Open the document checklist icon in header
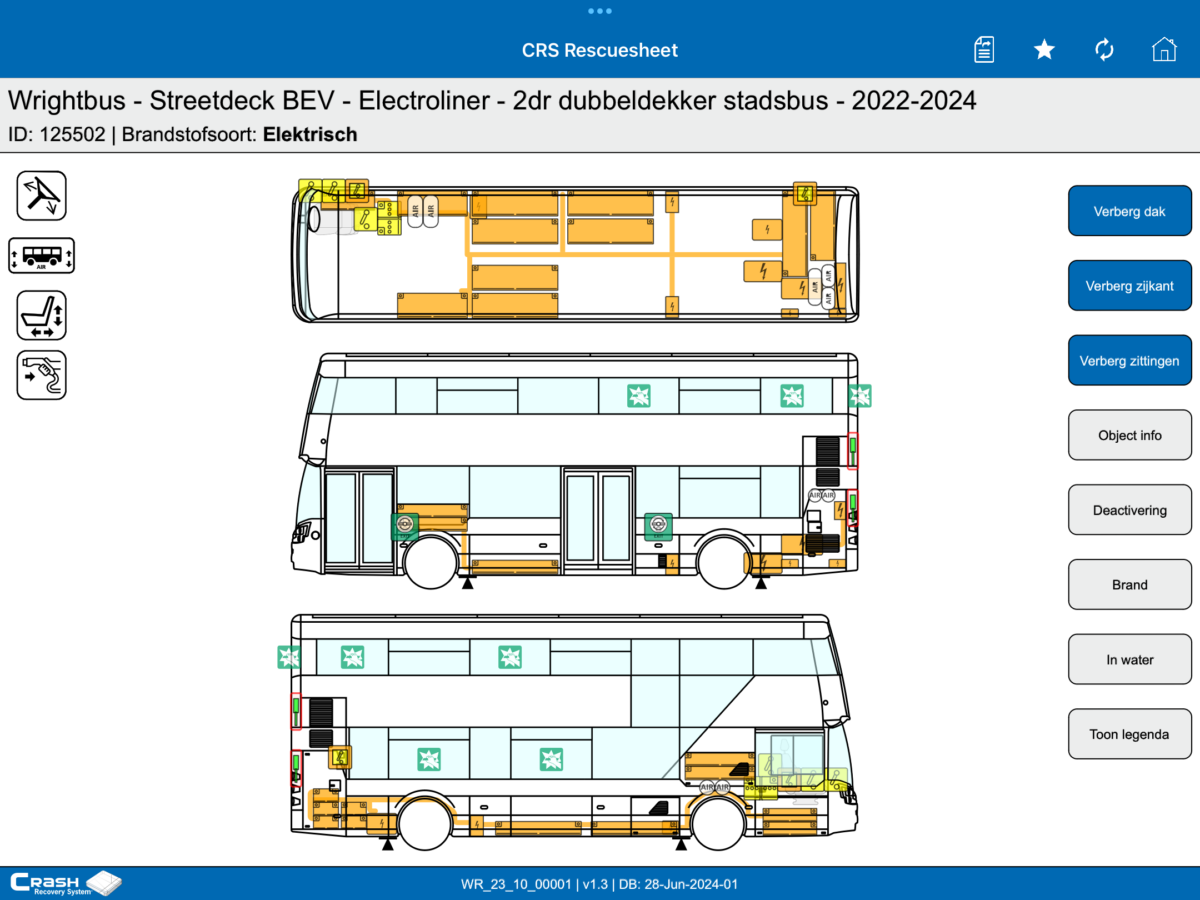This screenshot has width=1200, height=900. click(984, 49)
